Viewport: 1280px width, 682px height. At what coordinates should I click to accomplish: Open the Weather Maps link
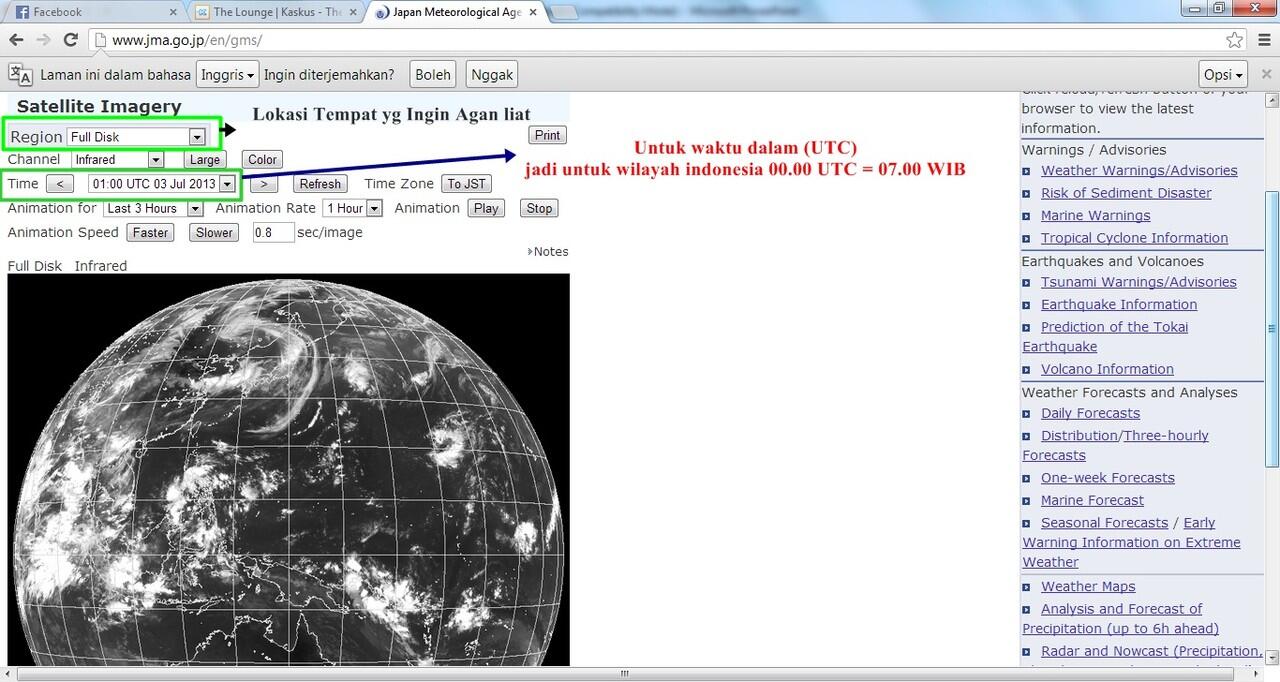(x=1088, y=587)
